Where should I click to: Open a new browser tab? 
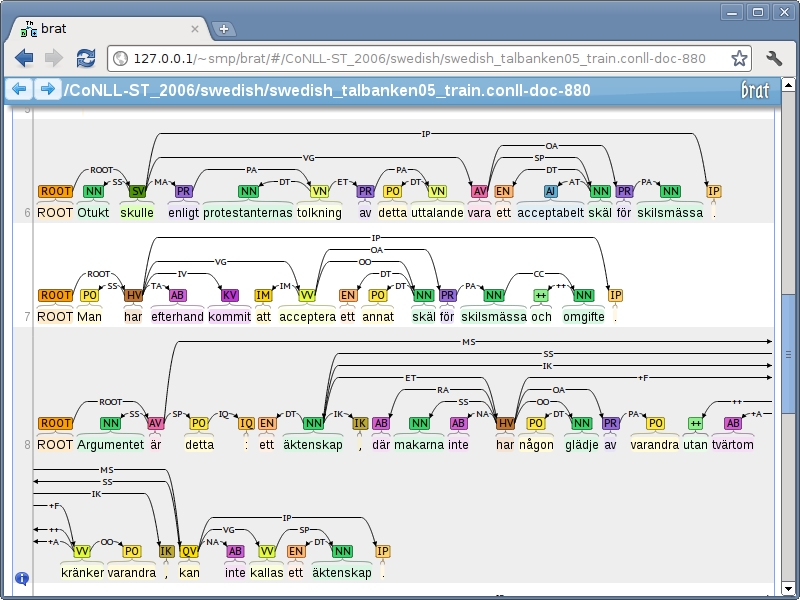(x=223, y=29)
